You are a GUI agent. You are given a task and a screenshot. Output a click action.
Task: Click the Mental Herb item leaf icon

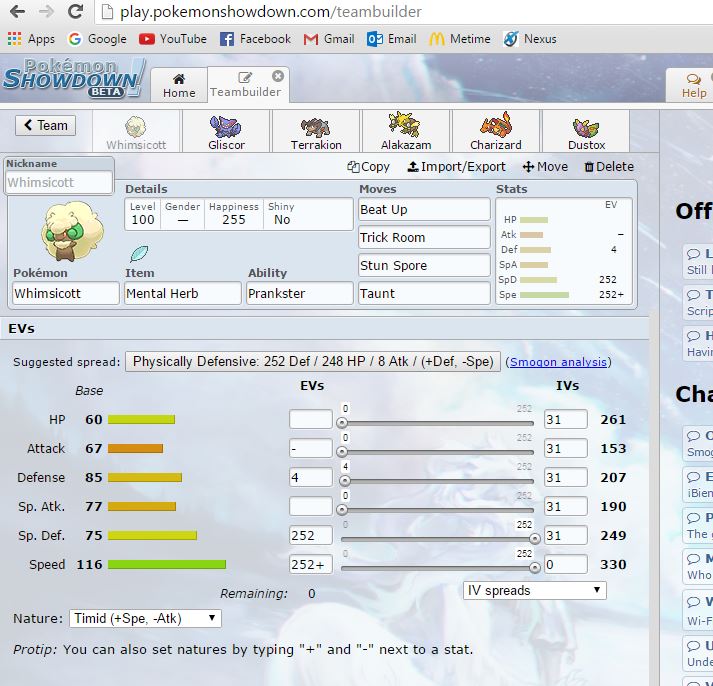139,253
